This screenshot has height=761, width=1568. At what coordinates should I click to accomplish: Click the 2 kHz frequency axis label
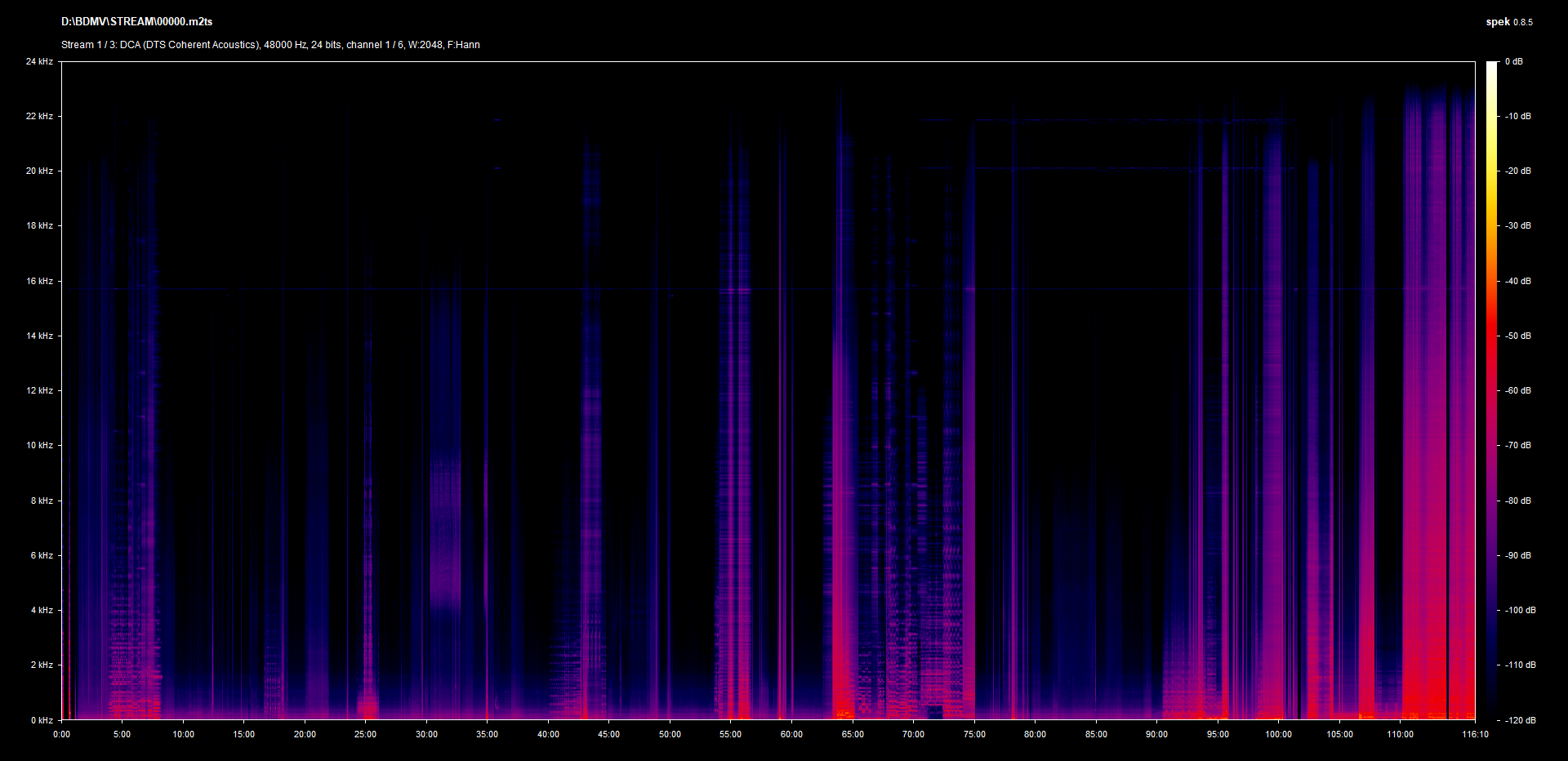pyautogui.click(x=42, y=665)
